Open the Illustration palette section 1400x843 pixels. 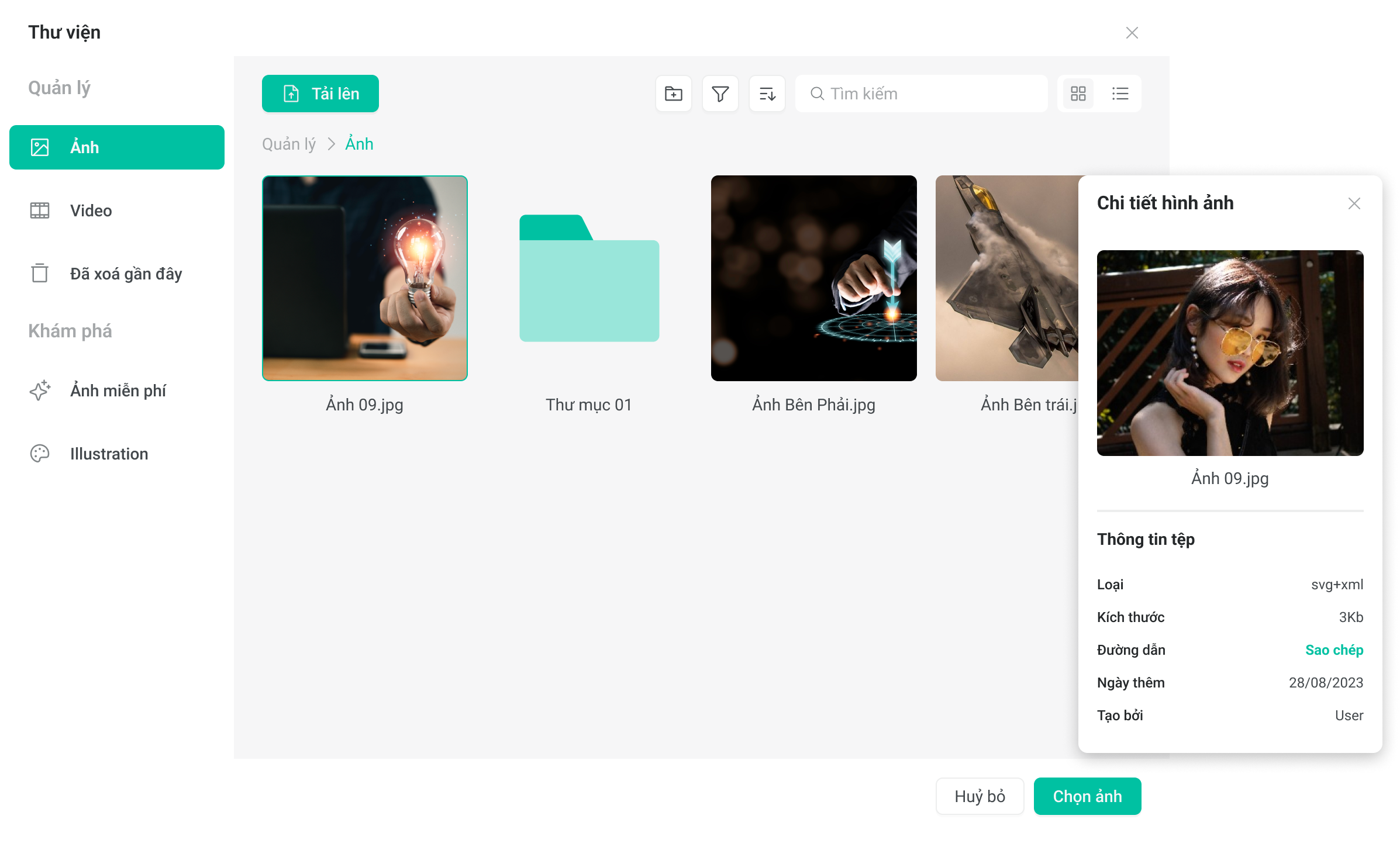(x=109, y=454)
